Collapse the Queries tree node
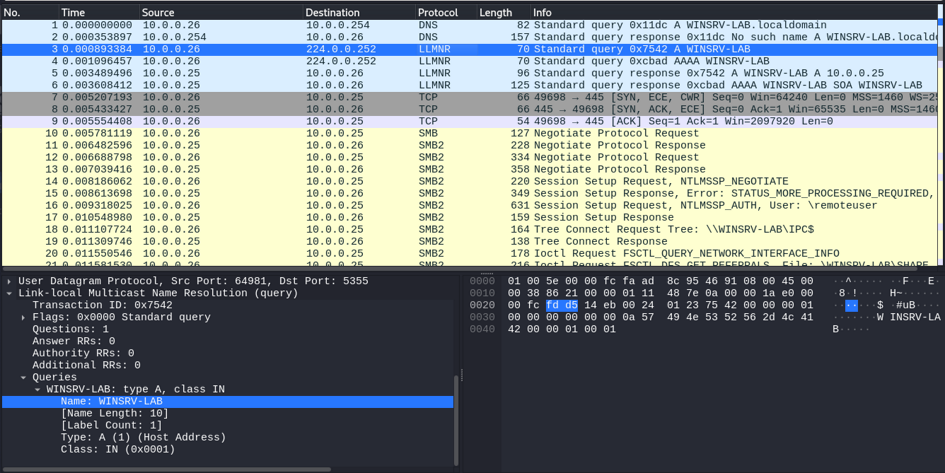 pos(24,378)
